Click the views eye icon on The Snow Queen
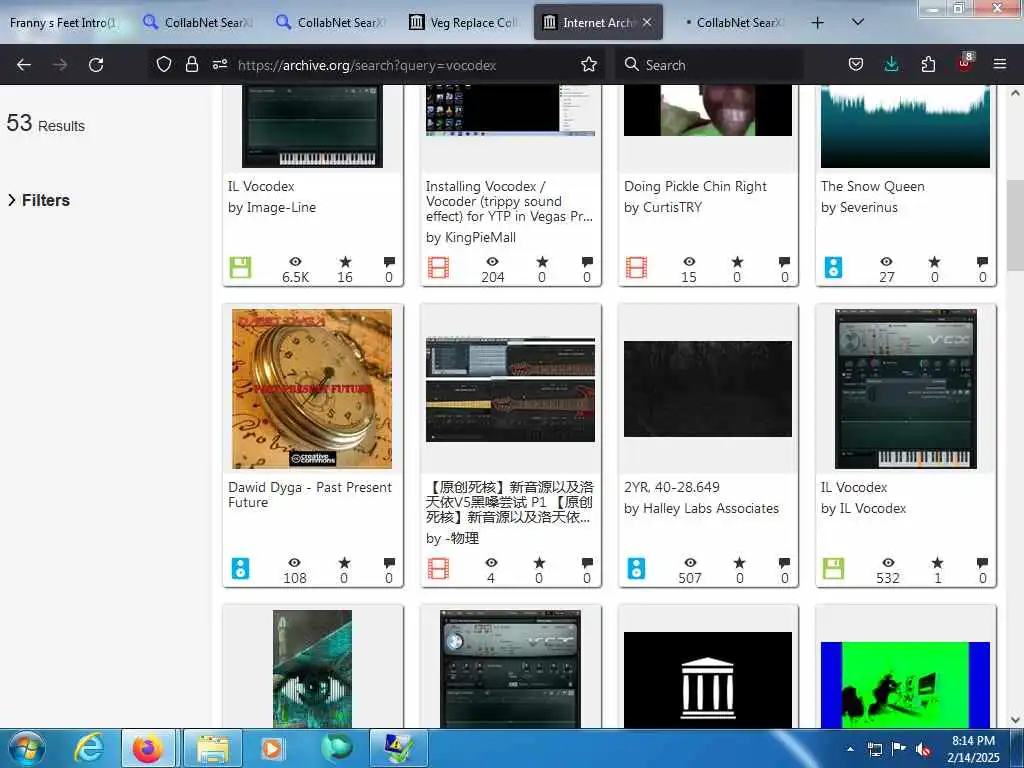 (886, 262)
